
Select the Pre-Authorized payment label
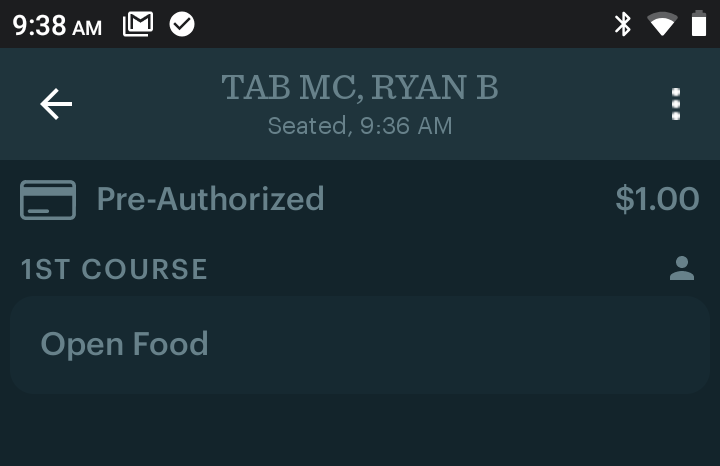click(210, 199)
